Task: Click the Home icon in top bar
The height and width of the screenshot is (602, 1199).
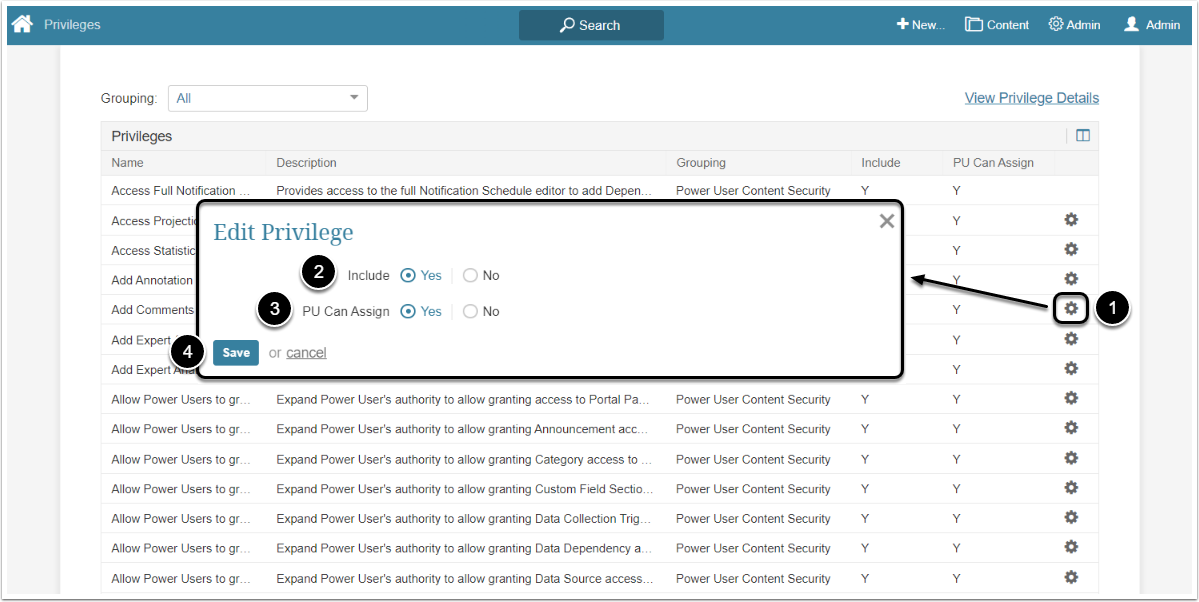Action: click(x=22, y=24)
